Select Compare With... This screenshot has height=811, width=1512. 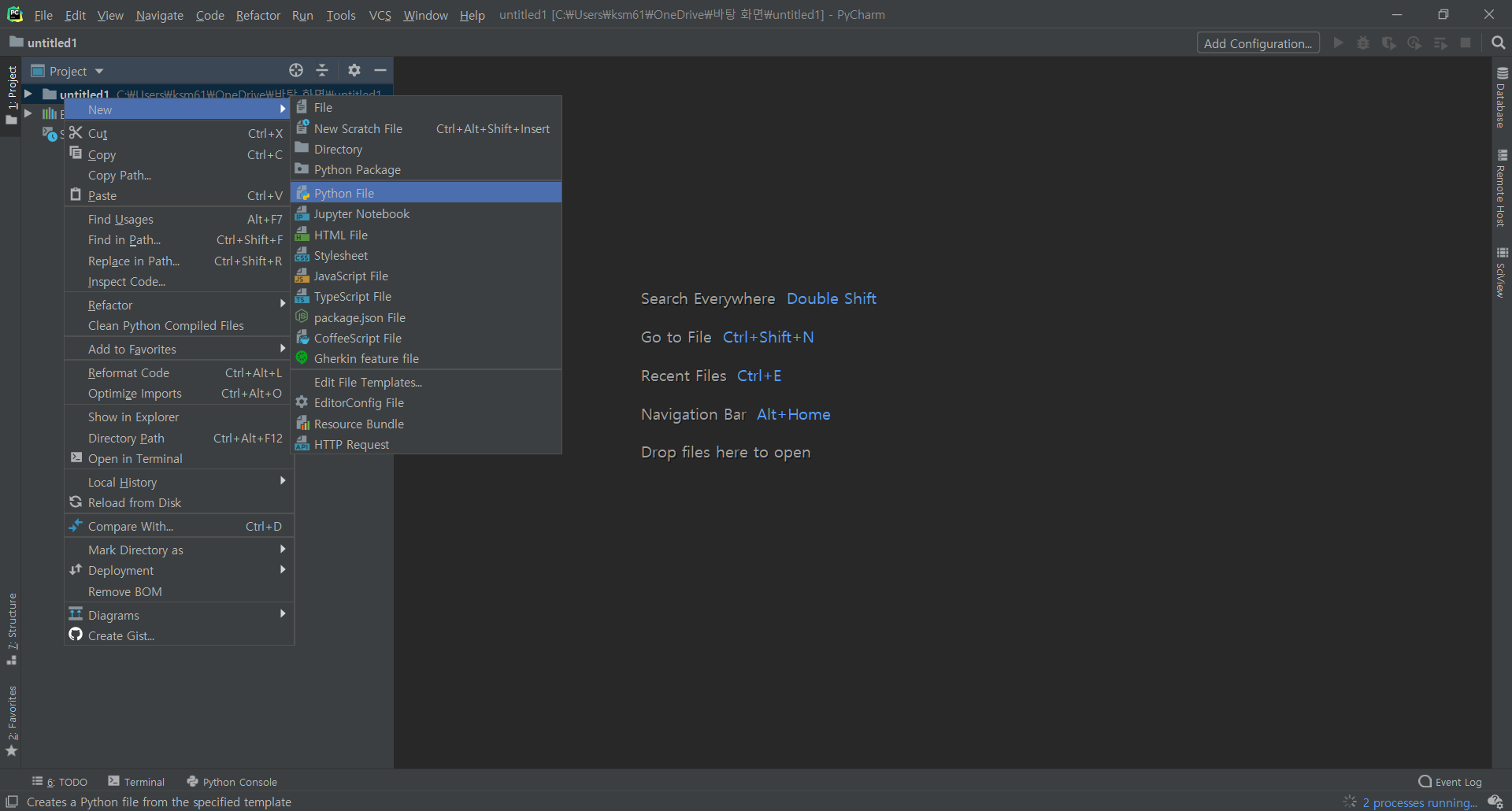(179, 526)
